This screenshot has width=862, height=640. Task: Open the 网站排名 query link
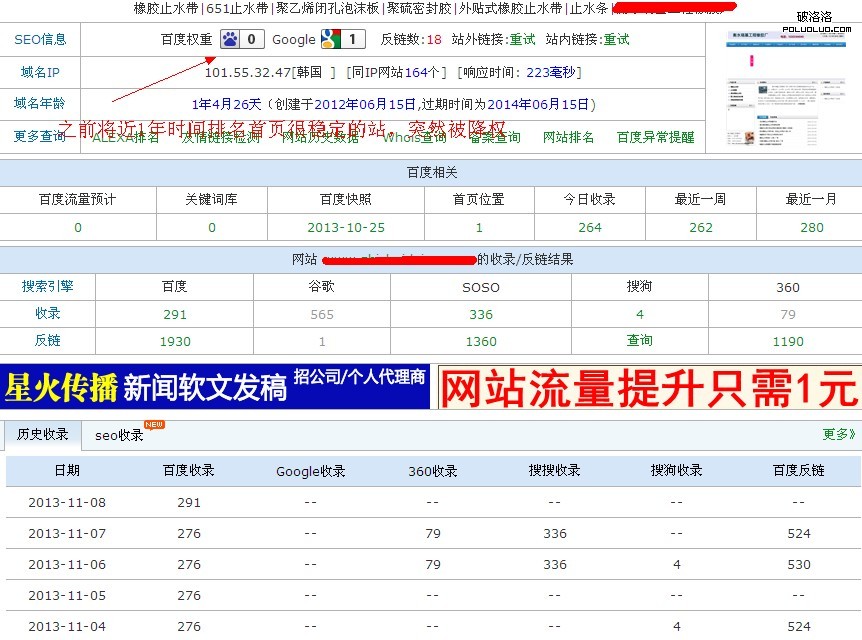[568, 137]
